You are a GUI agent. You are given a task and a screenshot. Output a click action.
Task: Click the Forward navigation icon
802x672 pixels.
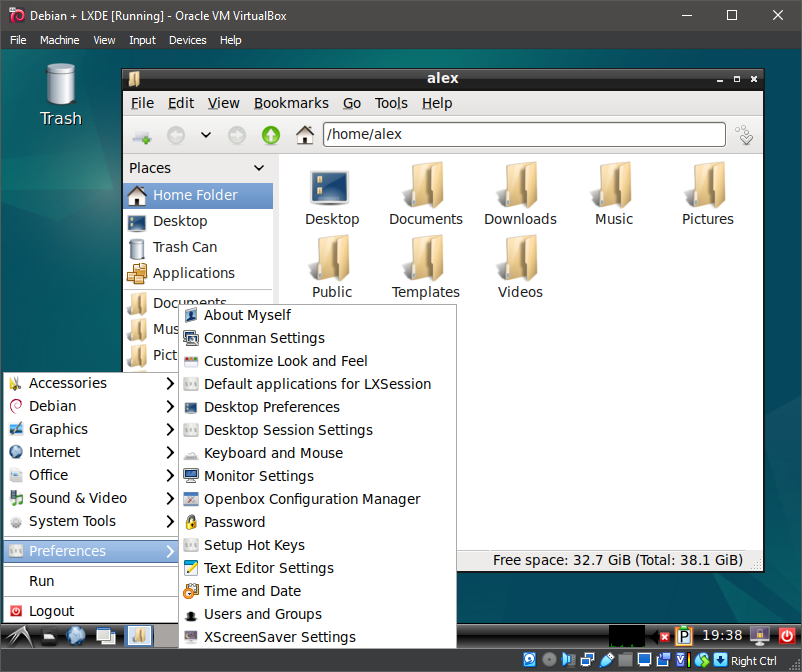pos(237,134)
